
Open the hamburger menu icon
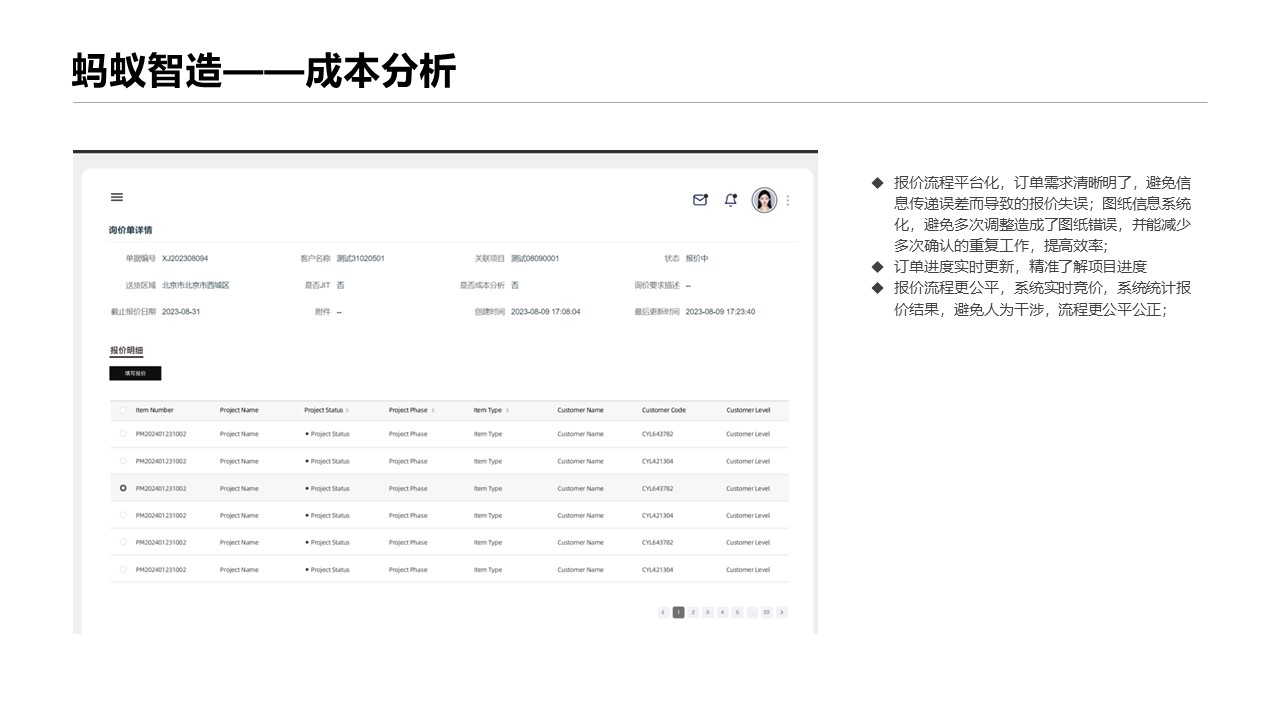[x=117, y=198]
